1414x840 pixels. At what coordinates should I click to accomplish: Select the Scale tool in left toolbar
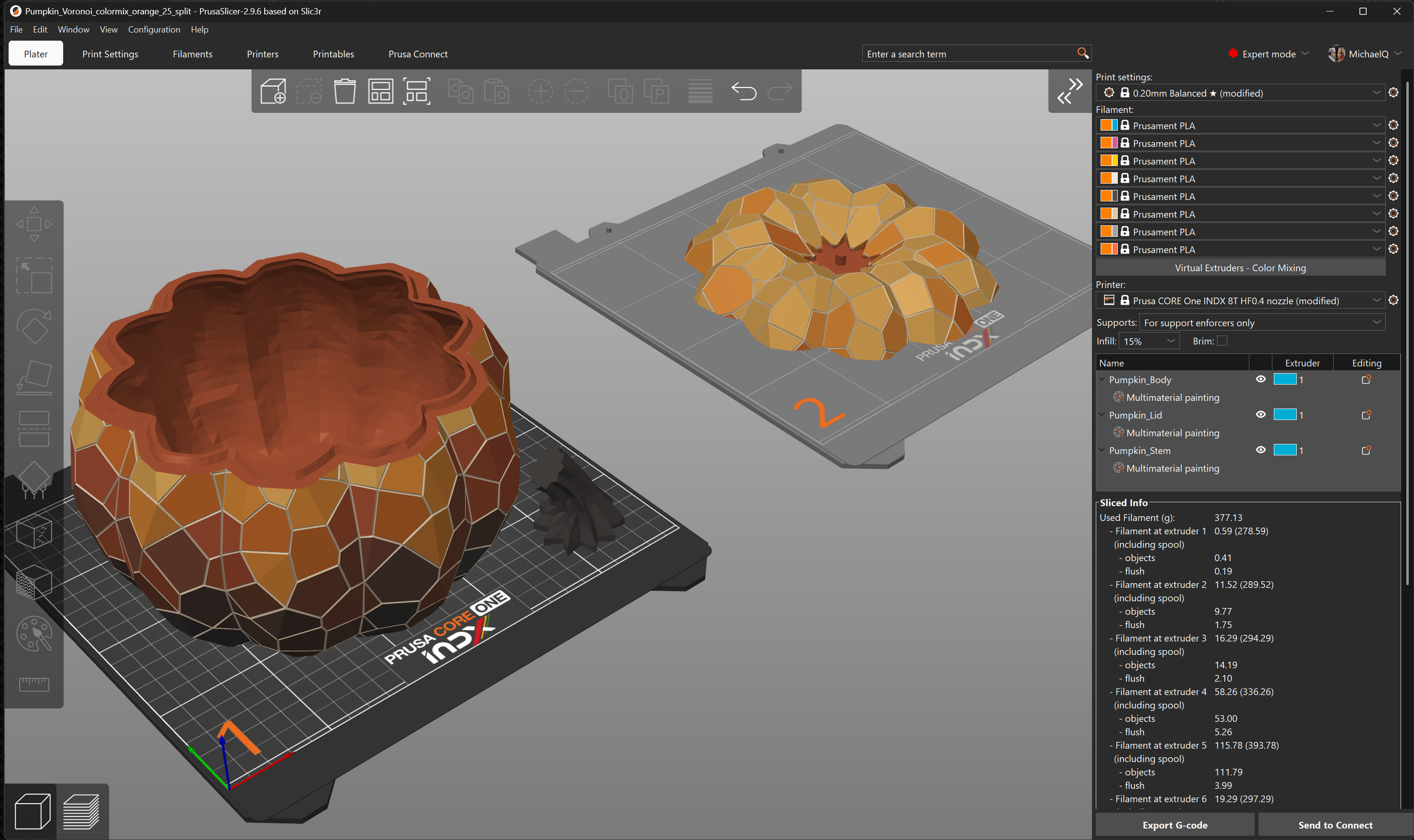click(34, 275)
